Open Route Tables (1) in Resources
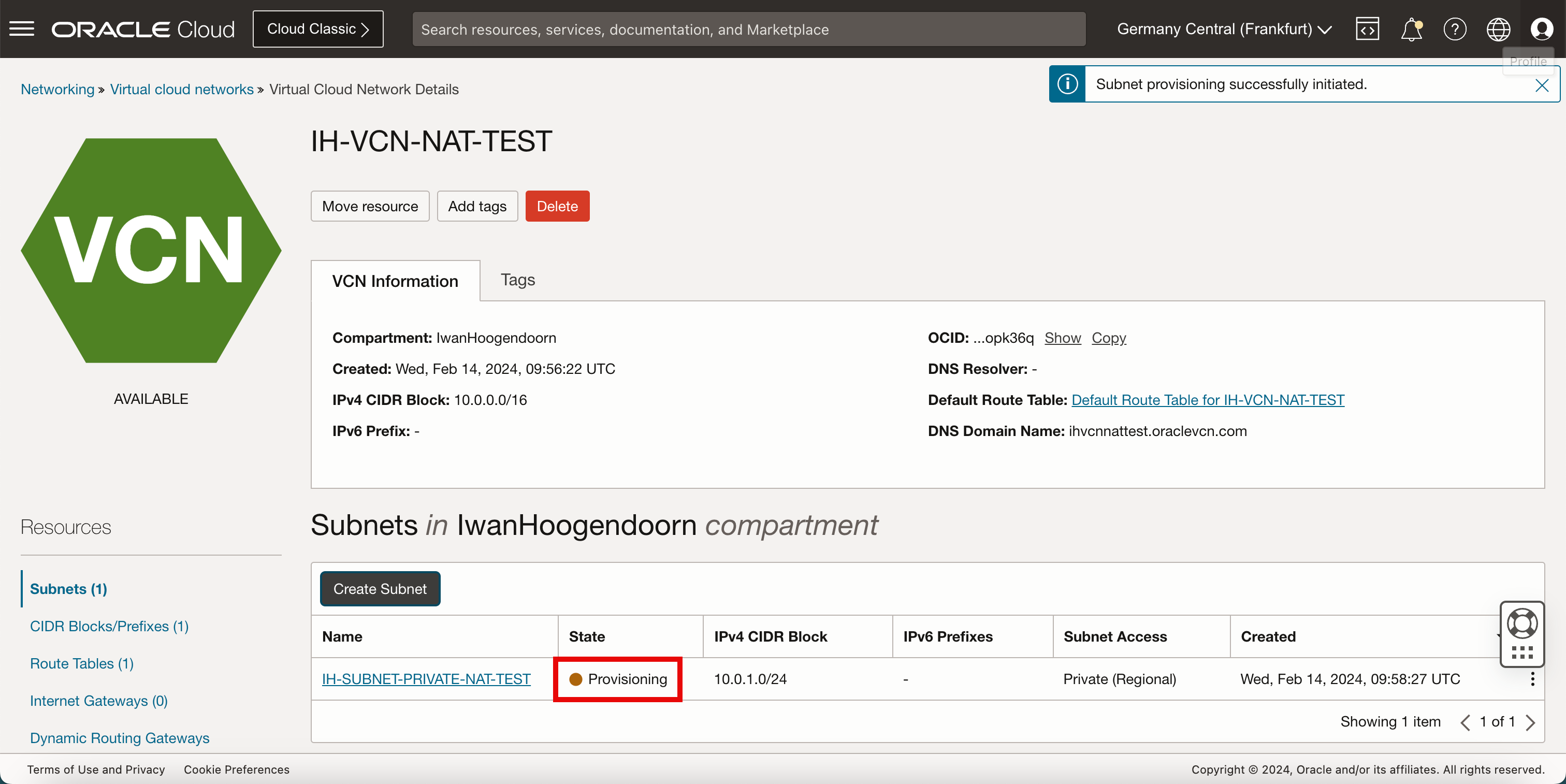 81,663
